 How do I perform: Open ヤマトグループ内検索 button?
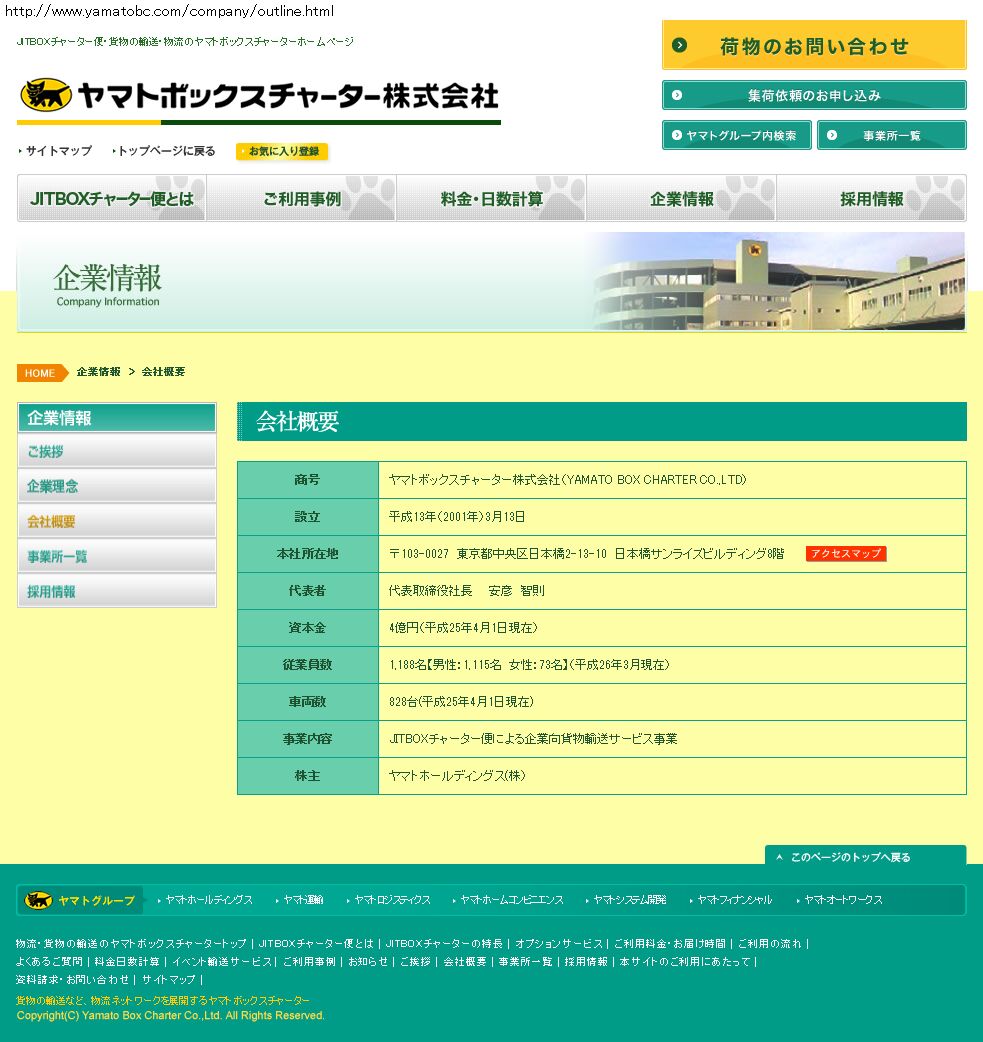(x=736, y=135)
